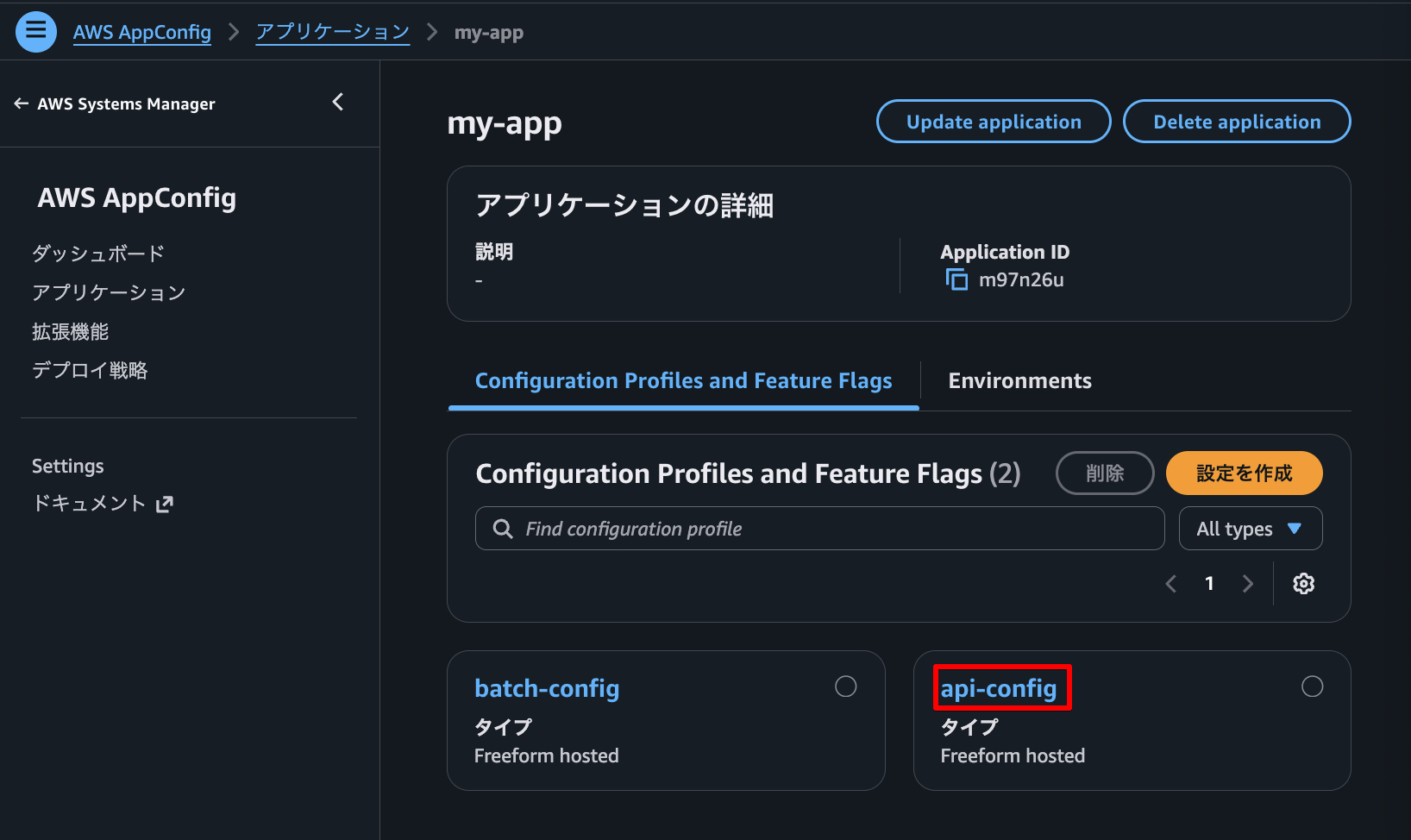The height and width of the screenshot is (840, 1411).
Task: Copy the Application ID with copy icon
Action: point(956,279)
